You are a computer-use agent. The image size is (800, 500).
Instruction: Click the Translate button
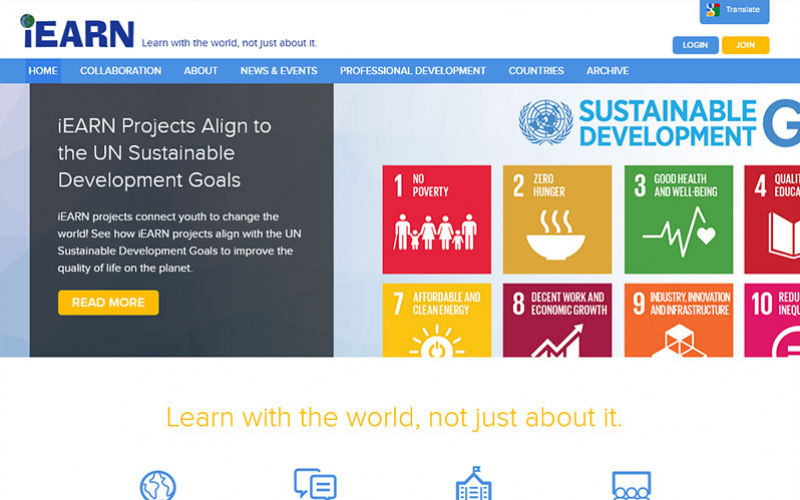[734, 11]
